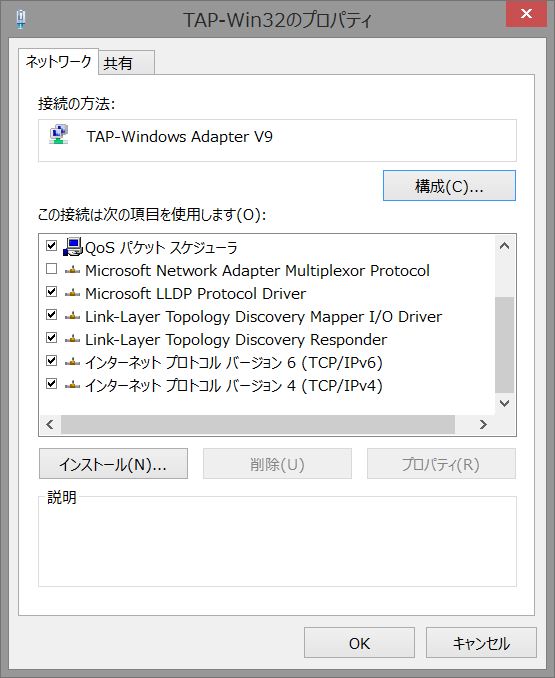
Task: Switch to the 共有 tab
Action: (x=126, y=63)
